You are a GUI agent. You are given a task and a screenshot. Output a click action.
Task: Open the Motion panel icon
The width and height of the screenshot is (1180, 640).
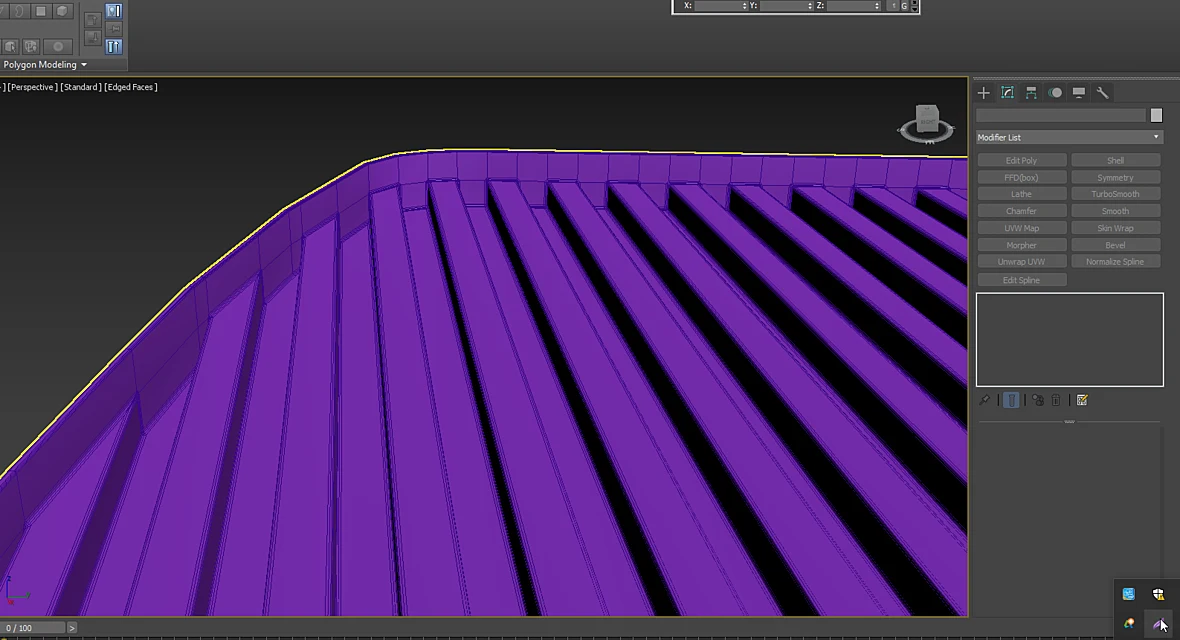1056,93
